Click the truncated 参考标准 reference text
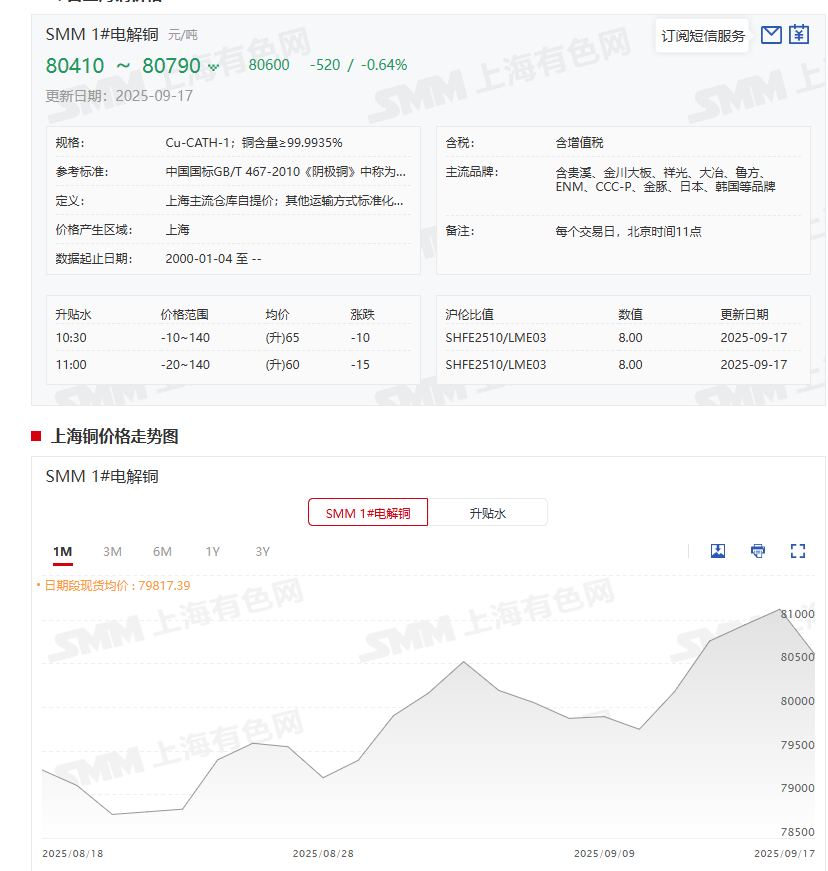The image size is (828, 871). [285, 171]
